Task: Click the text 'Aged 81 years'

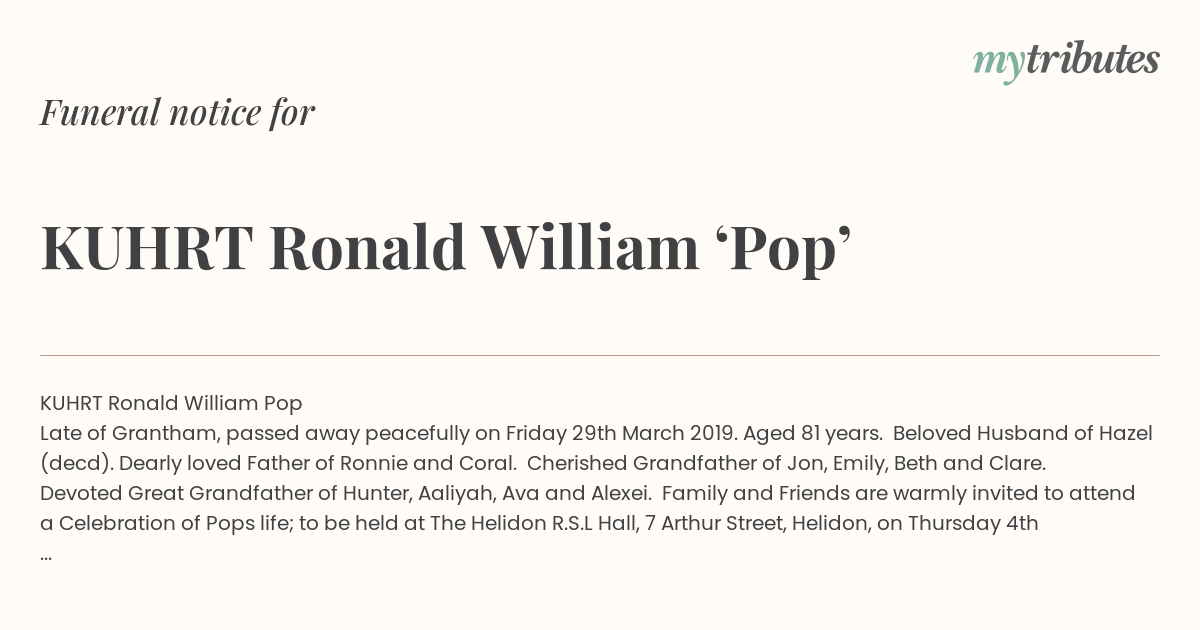Action: tap(811, 433)
